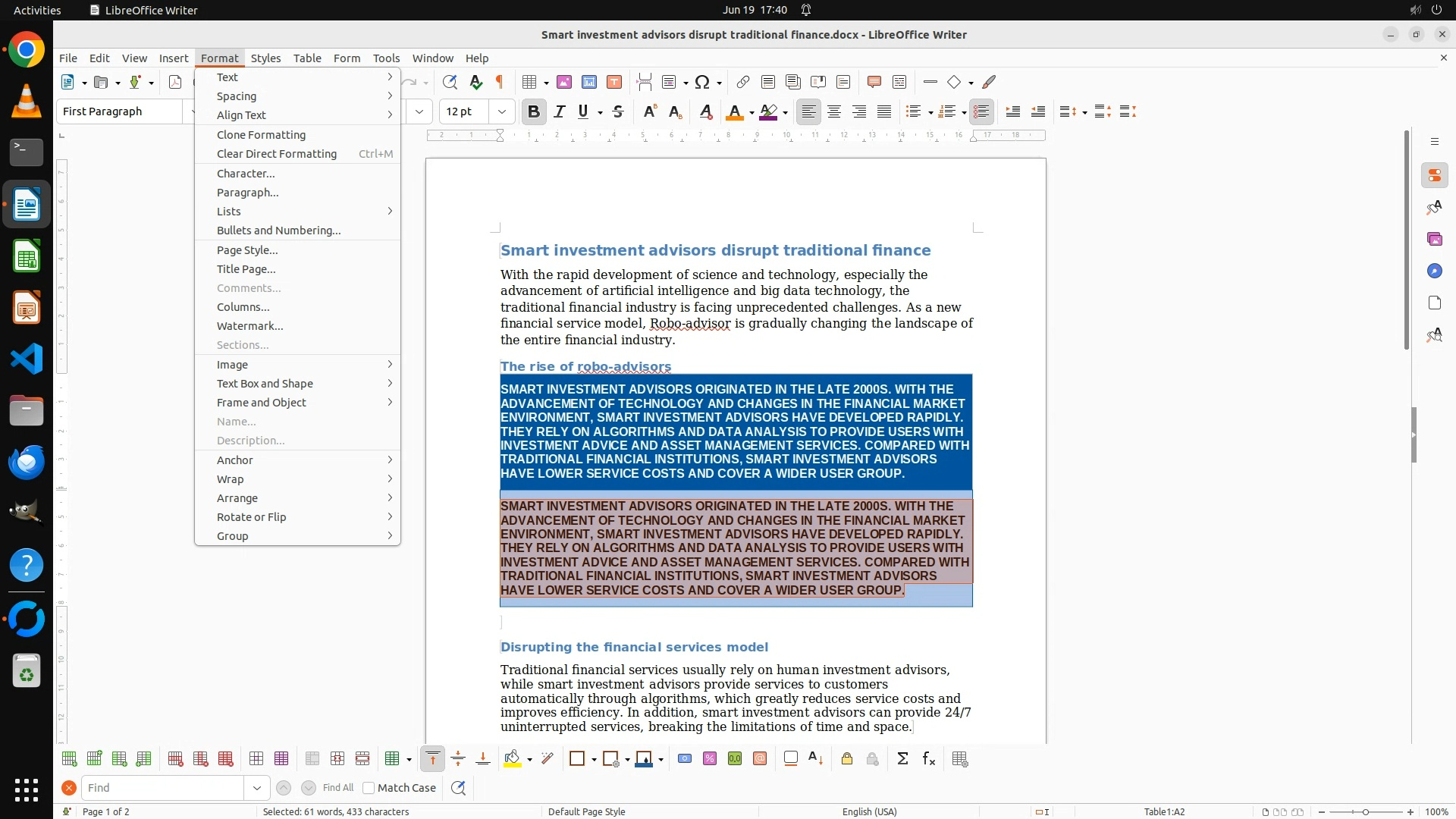Toggle Formatting Marks pilcrow icon
This screenshot has width=1456, height=819.
click(x=500, y=82)
